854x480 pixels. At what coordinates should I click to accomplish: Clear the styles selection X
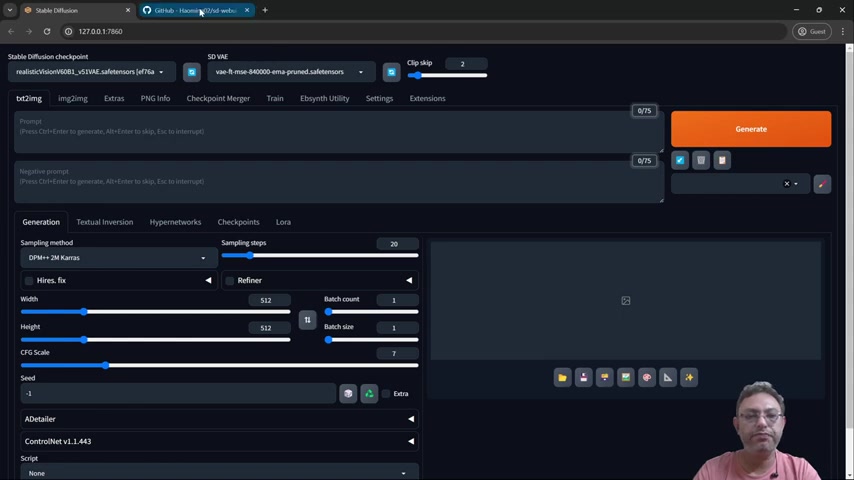pyautogui.click(x=786, y=184)
